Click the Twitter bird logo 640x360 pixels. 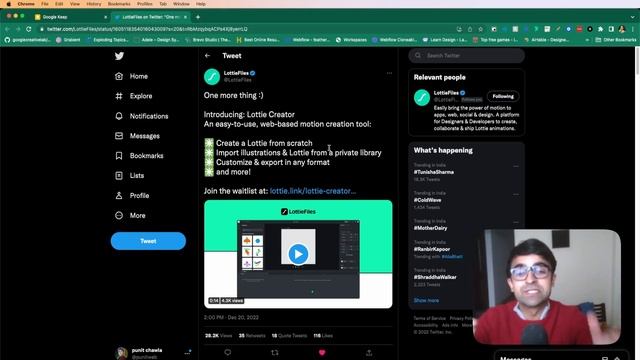pos(119,56)
